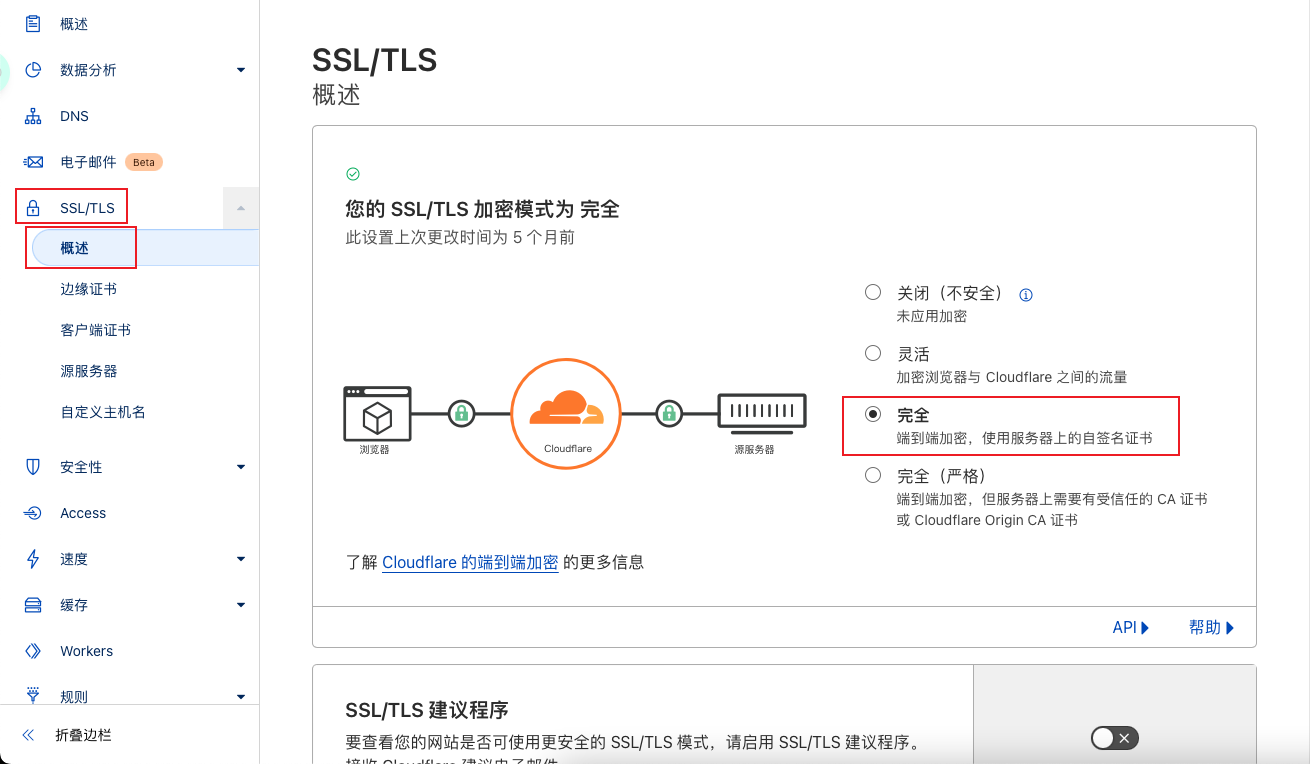Viewport: 1310px width, 764px height.
Task: Click the Beta badge beside 电子邮件
Action: pyautogui.click(x=144, y=162)
